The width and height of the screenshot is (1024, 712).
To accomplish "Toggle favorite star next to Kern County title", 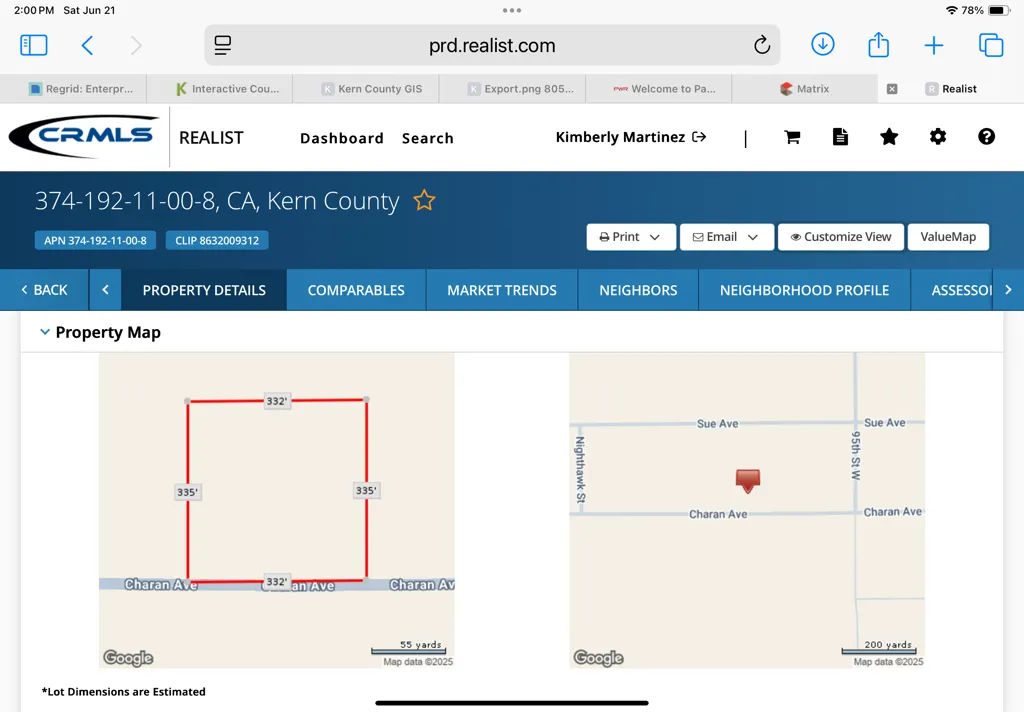I will pyautogui.click(x=424, y=200).
